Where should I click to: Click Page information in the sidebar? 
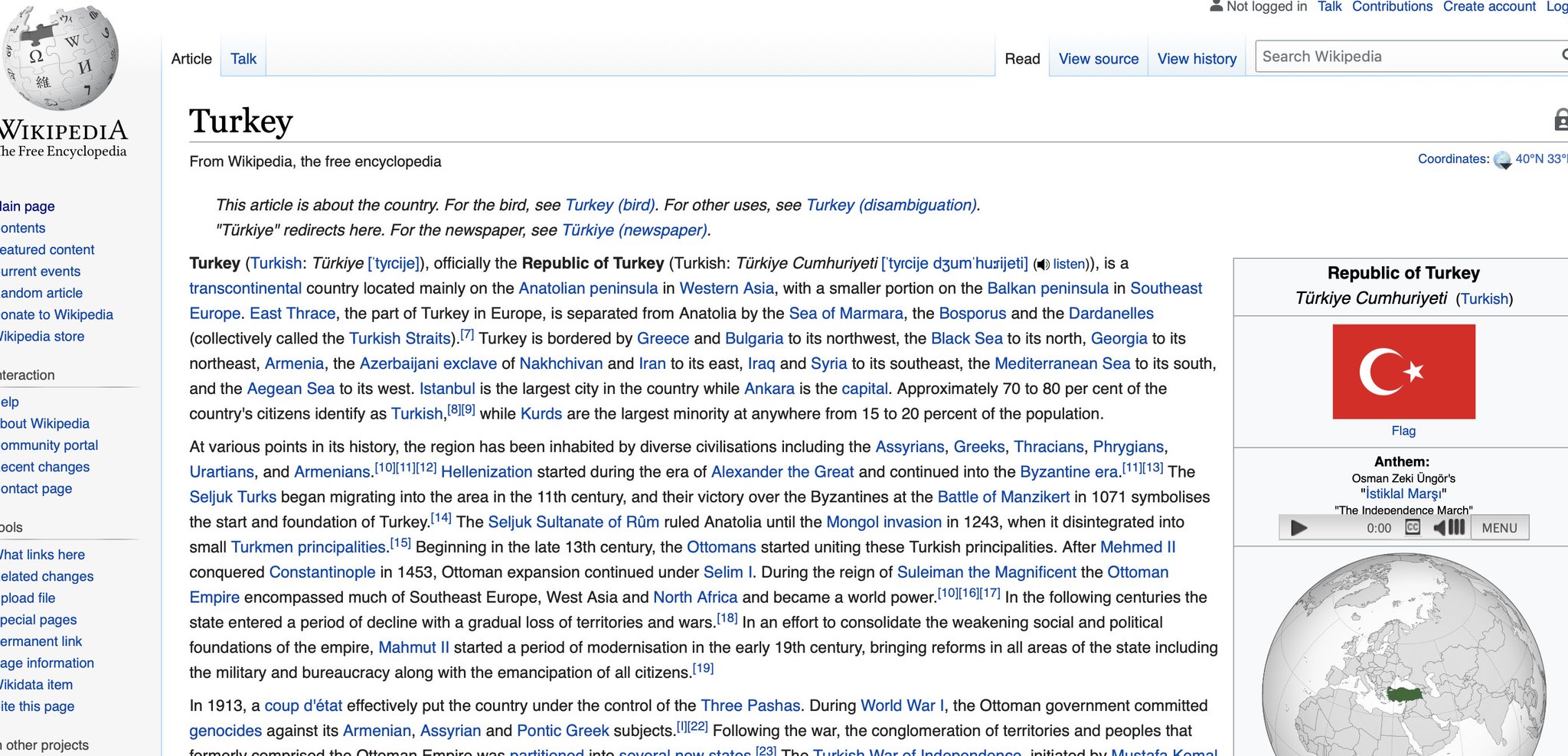click(x=47, y=663)
